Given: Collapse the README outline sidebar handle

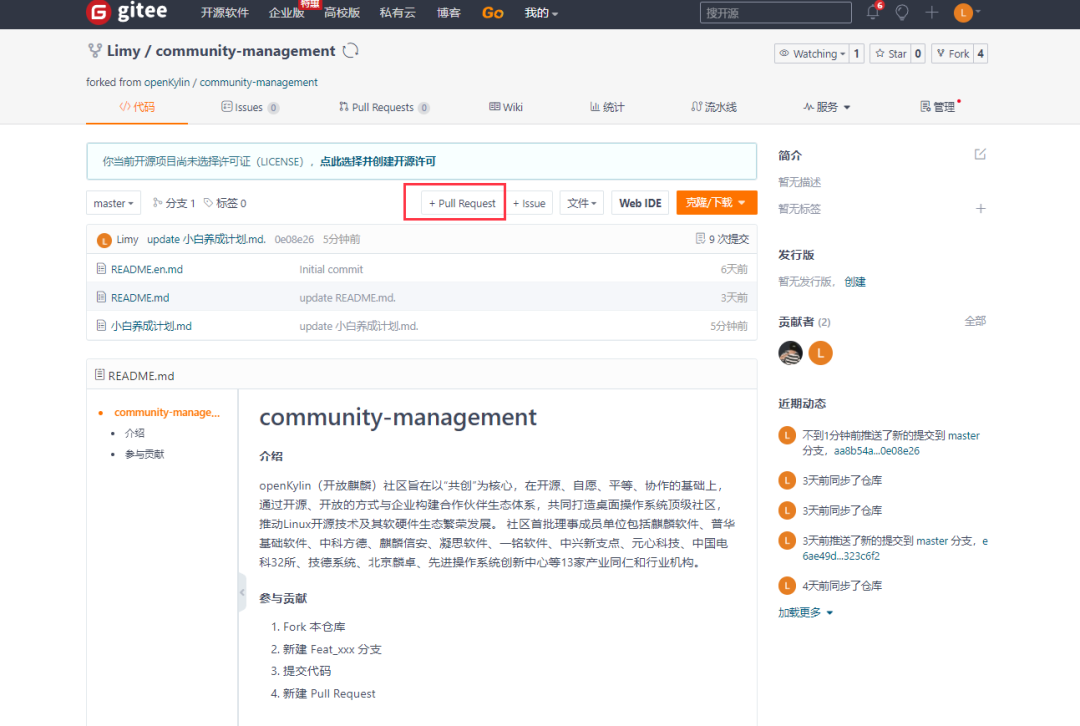Looking at the screenshot, I should (x=242, y=592).
